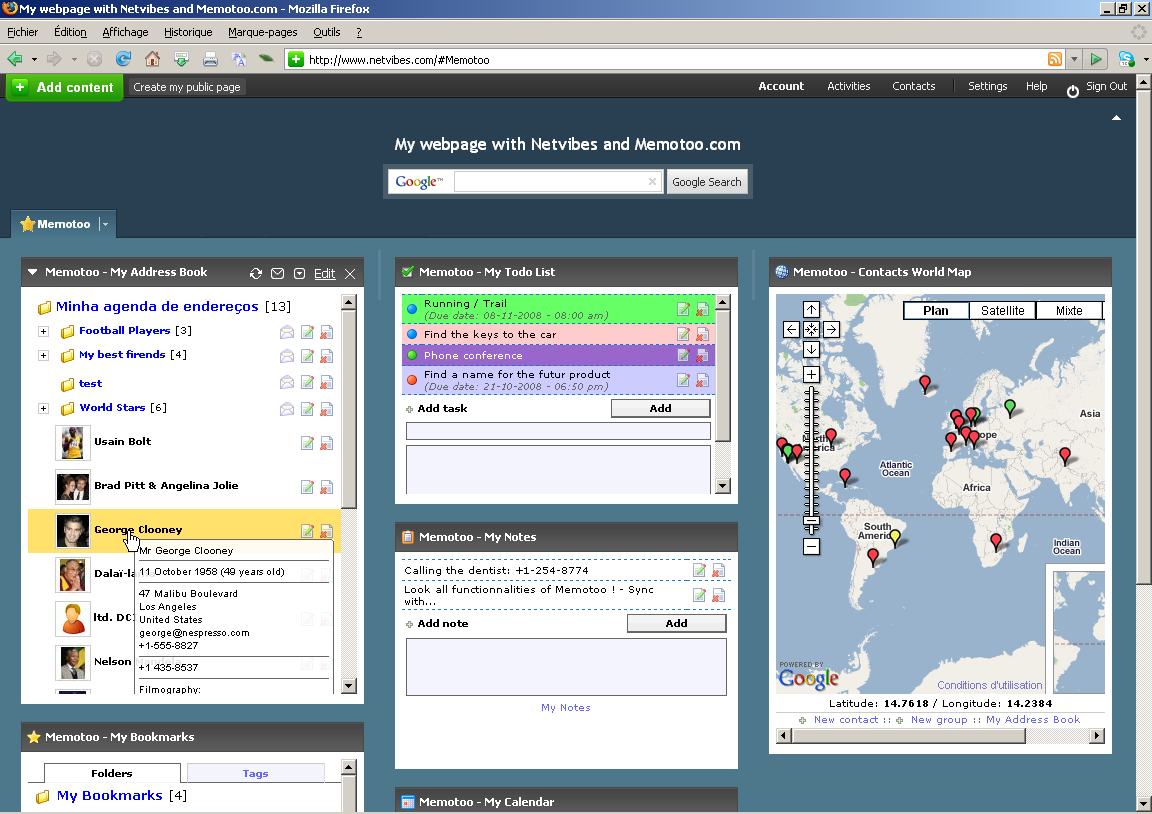Click the envelope icon in the Address Book header
1152x814 pixels.
tap(277, 273)
